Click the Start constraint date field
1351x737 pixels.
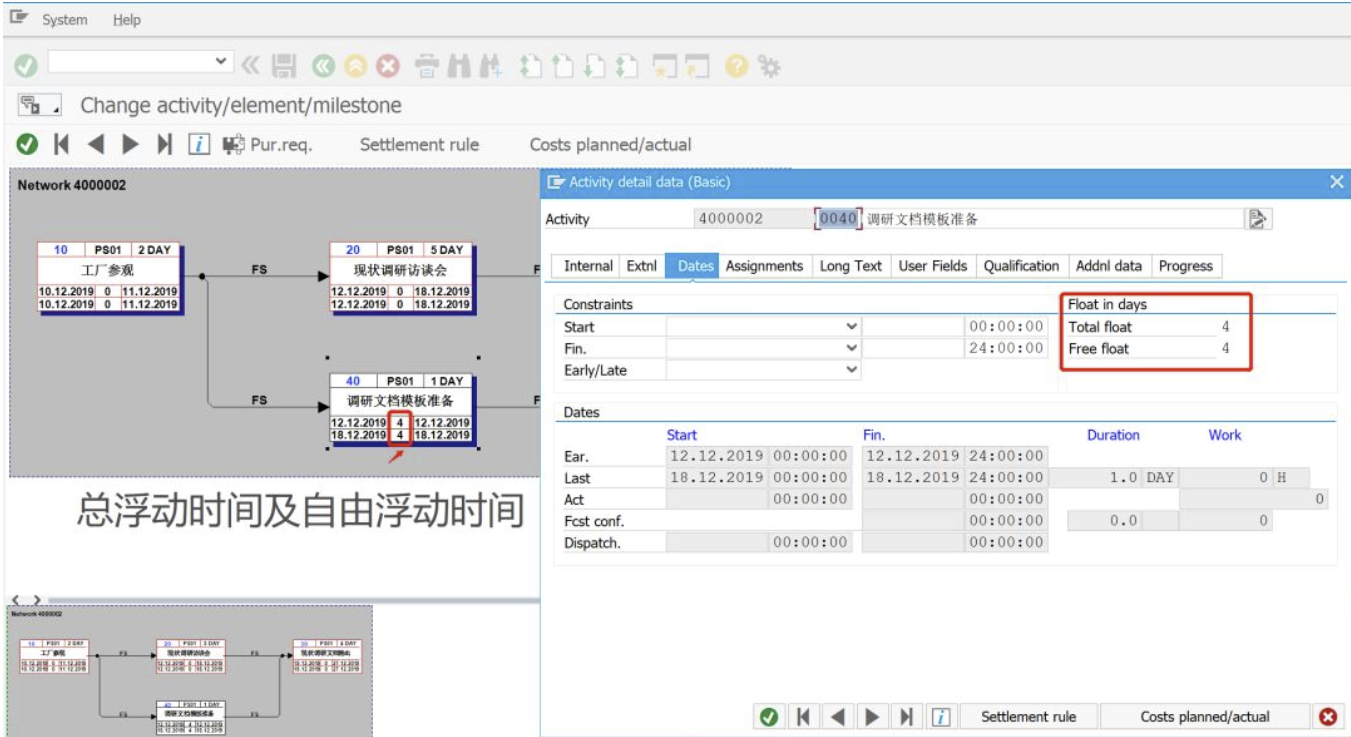(x=913, y=326)
